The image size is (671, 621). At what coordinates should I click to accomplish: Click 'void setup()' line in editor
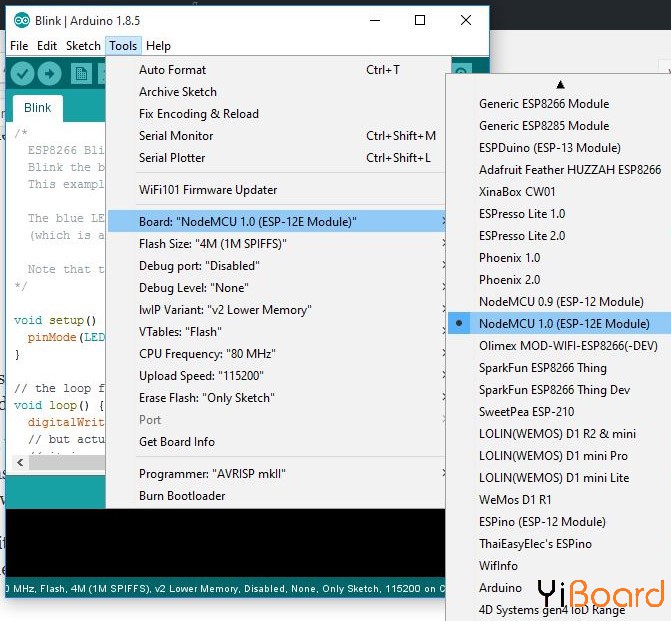[x=55, y=320]
